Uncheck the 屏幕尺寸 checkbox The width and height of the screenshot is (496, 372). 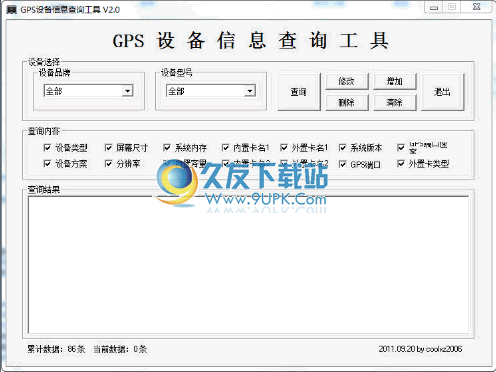tap(108, 147)
